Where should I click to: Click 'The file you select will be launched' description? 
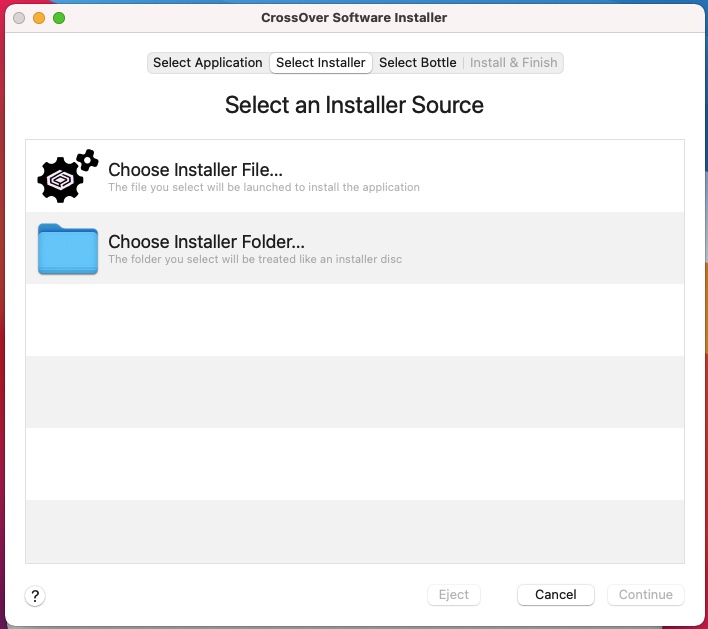pos(264,187)
